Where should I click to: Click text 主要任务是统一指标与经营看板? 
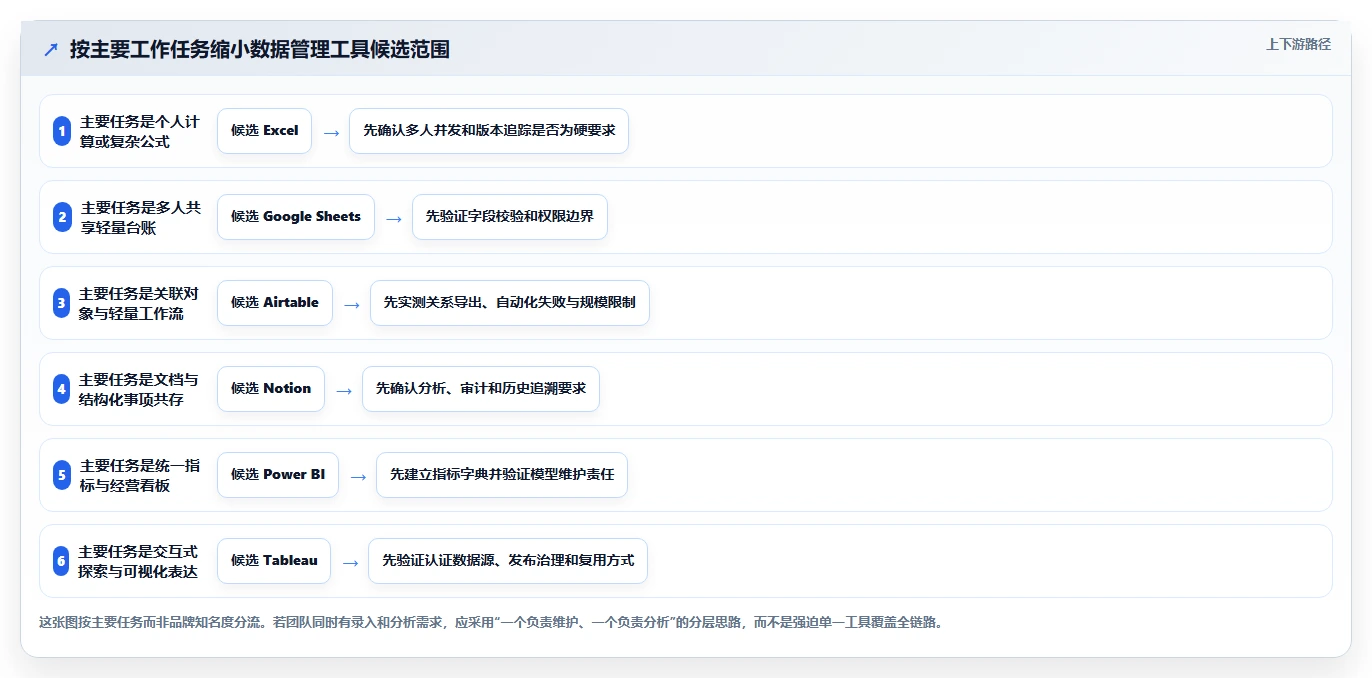coord(140,475)
